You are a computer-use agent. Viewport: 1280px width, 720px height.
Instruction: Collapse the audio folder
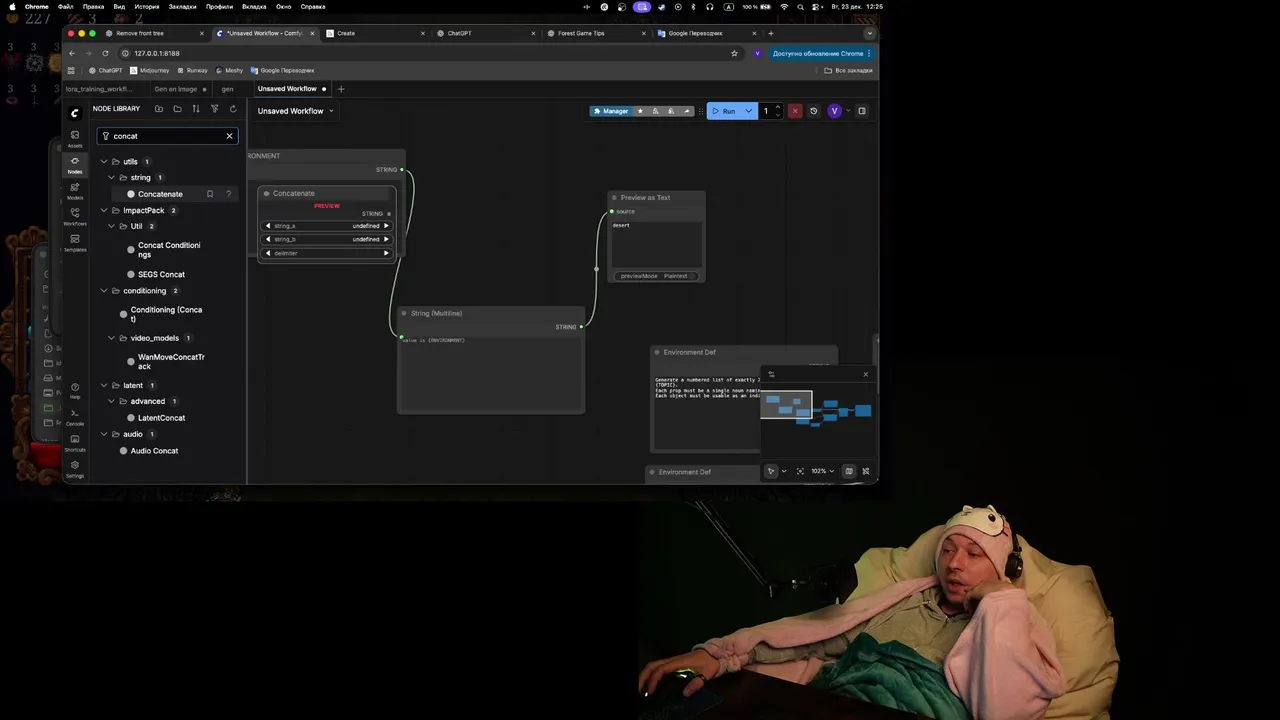coord(103,434)
